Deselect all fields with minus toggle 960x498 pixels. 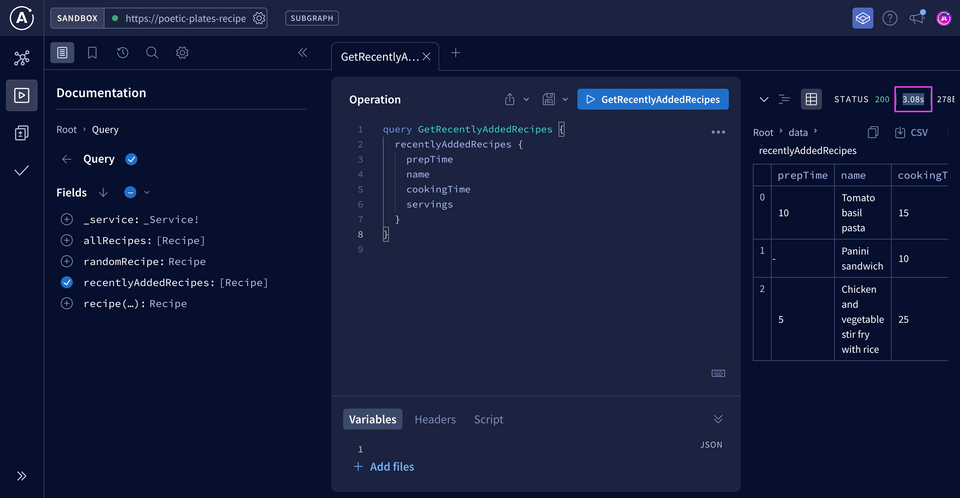click(x=130, y=192)
